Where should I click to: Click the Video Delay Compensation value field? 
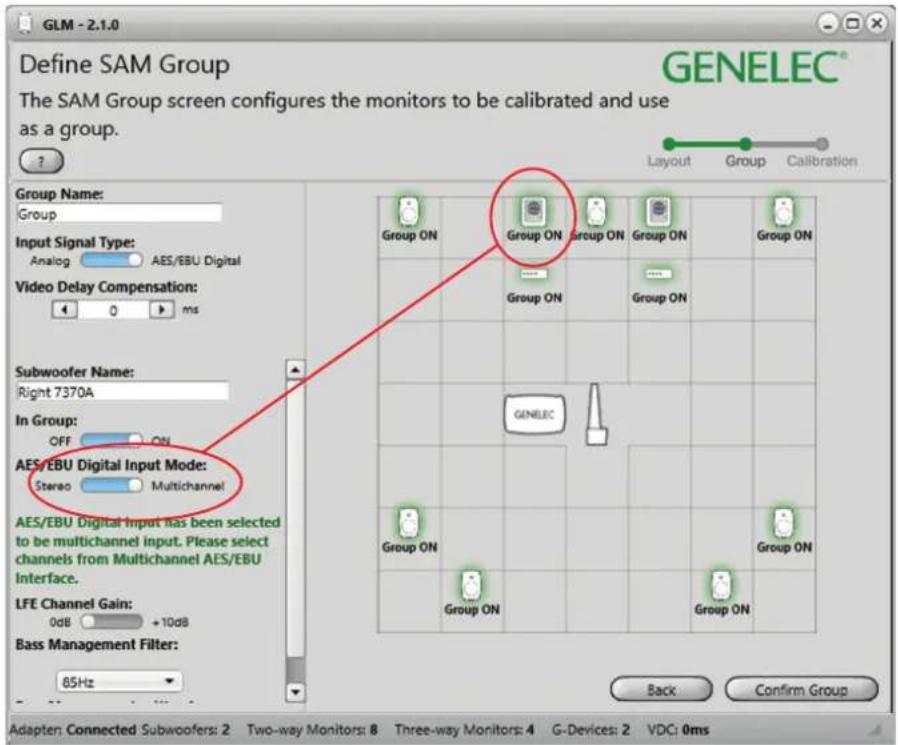point(113,310)
